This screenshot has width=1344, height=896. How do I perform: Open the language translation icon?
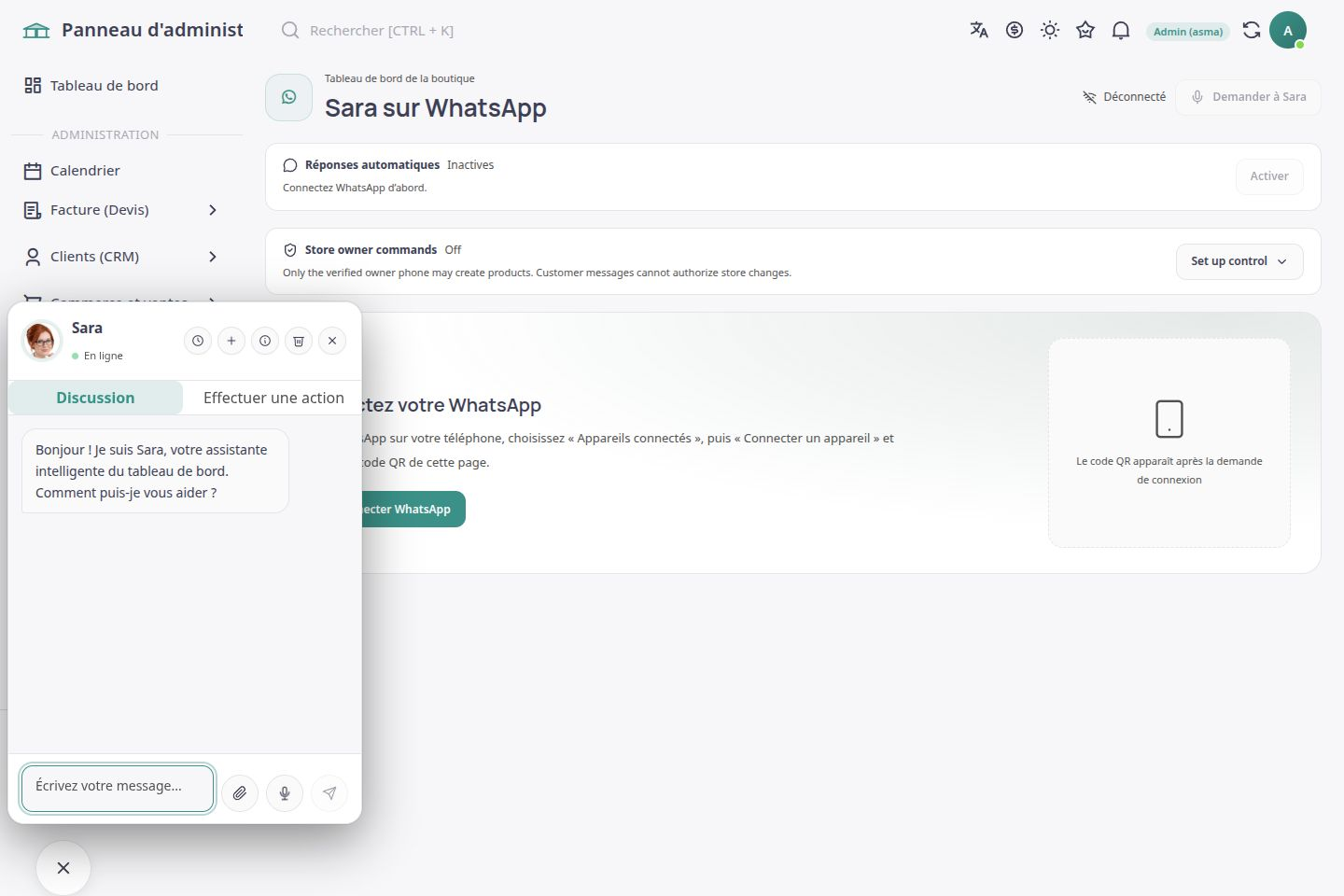click(979, 30)
